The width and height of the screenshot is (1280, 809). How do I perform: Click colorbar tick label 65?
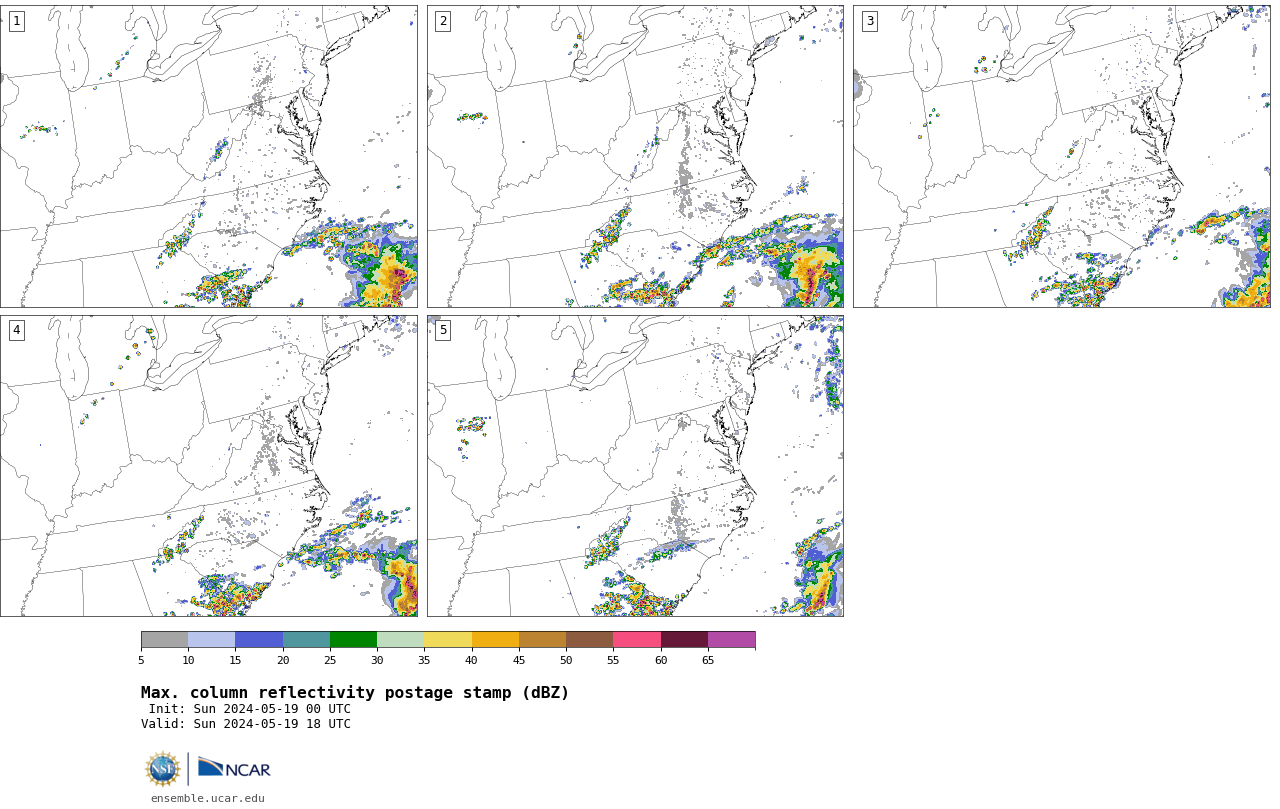point(708,660)
